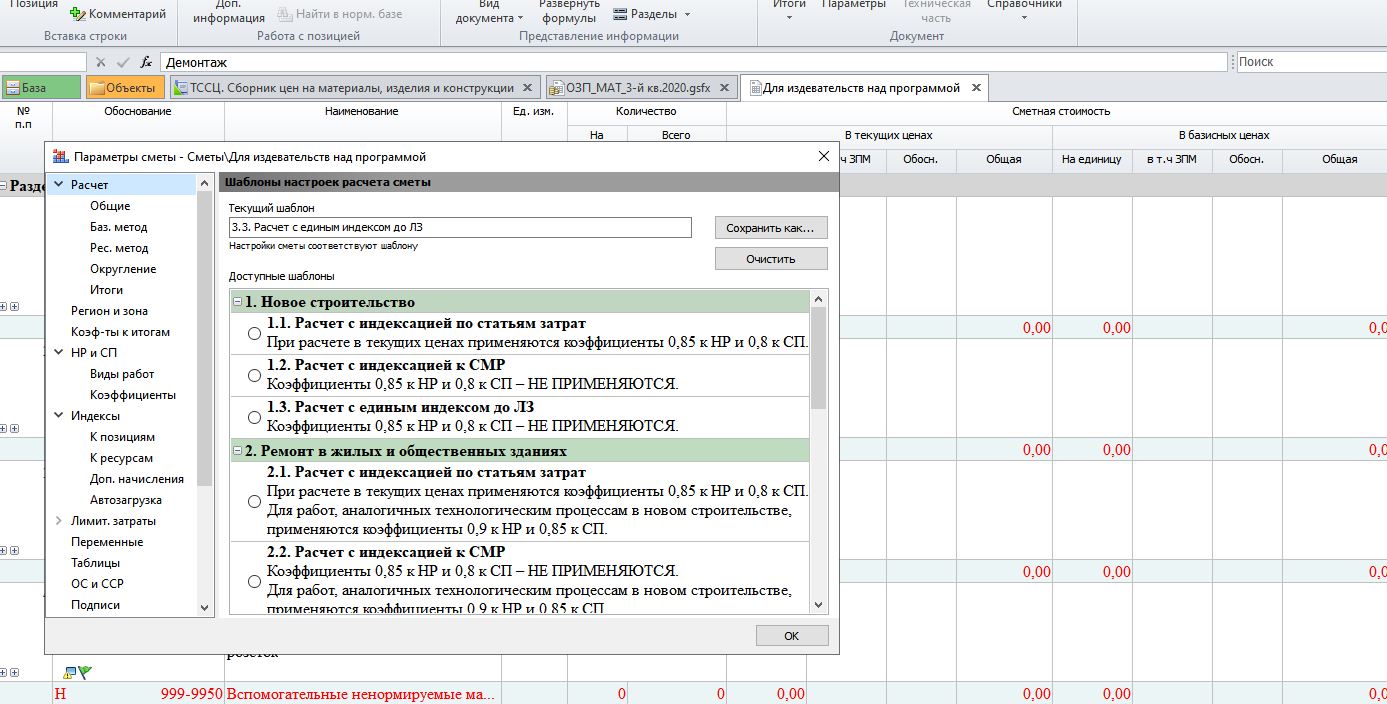Select Коэффициенты in the tree
Viewport: 1387px width, 704px height.
tap(132, 395)
